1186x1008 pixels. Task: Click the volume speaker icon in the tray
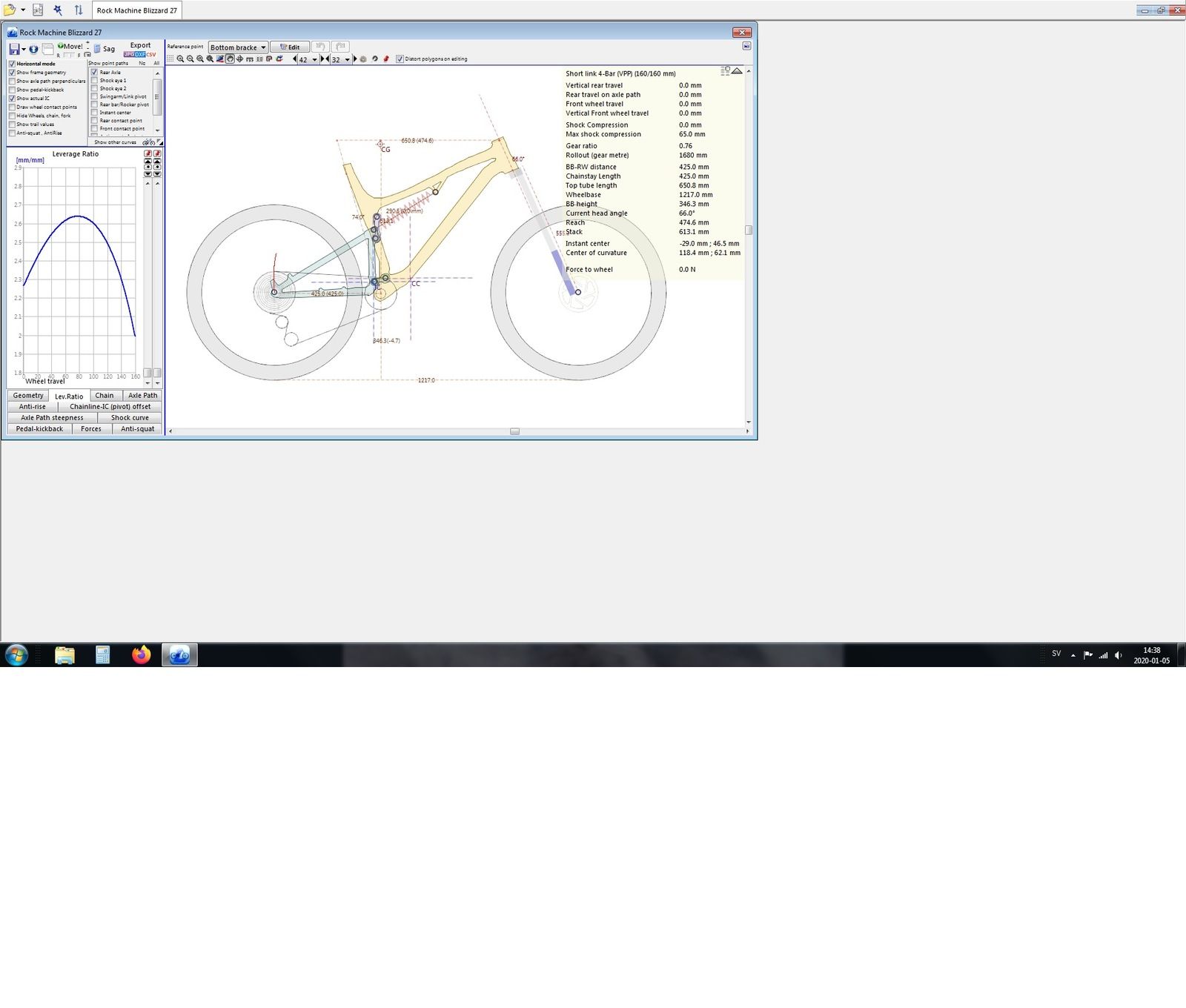pos(1118,655)
